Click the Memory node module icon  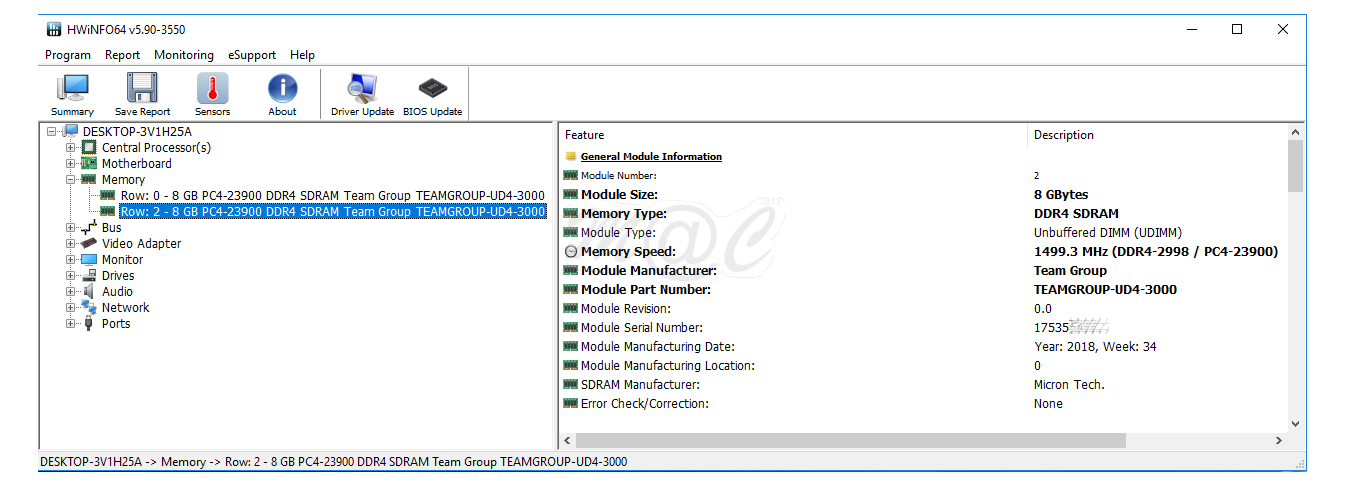tap(89, 179)
